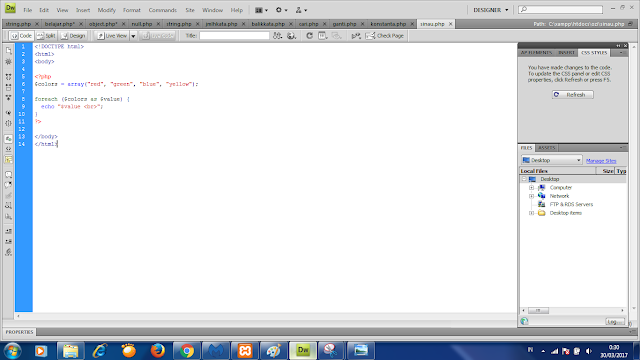640x360 pixels.
Task: Open the Commands menu
Action: click(x=162, y=10)
